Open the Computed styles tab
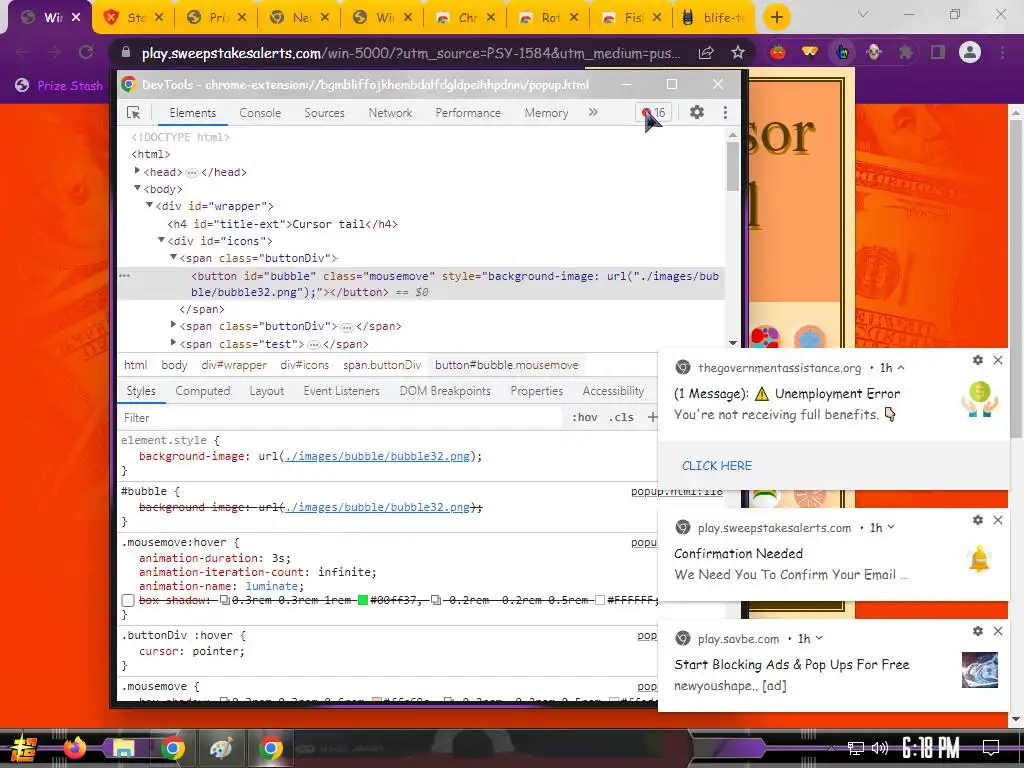This screenshot has width=1024, height=768. pos(202,391)
